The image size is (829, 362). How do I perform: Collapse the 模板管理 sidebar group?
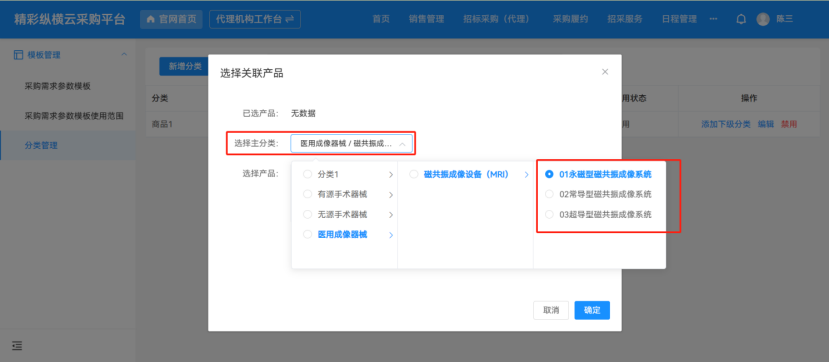tap(124, 54)
